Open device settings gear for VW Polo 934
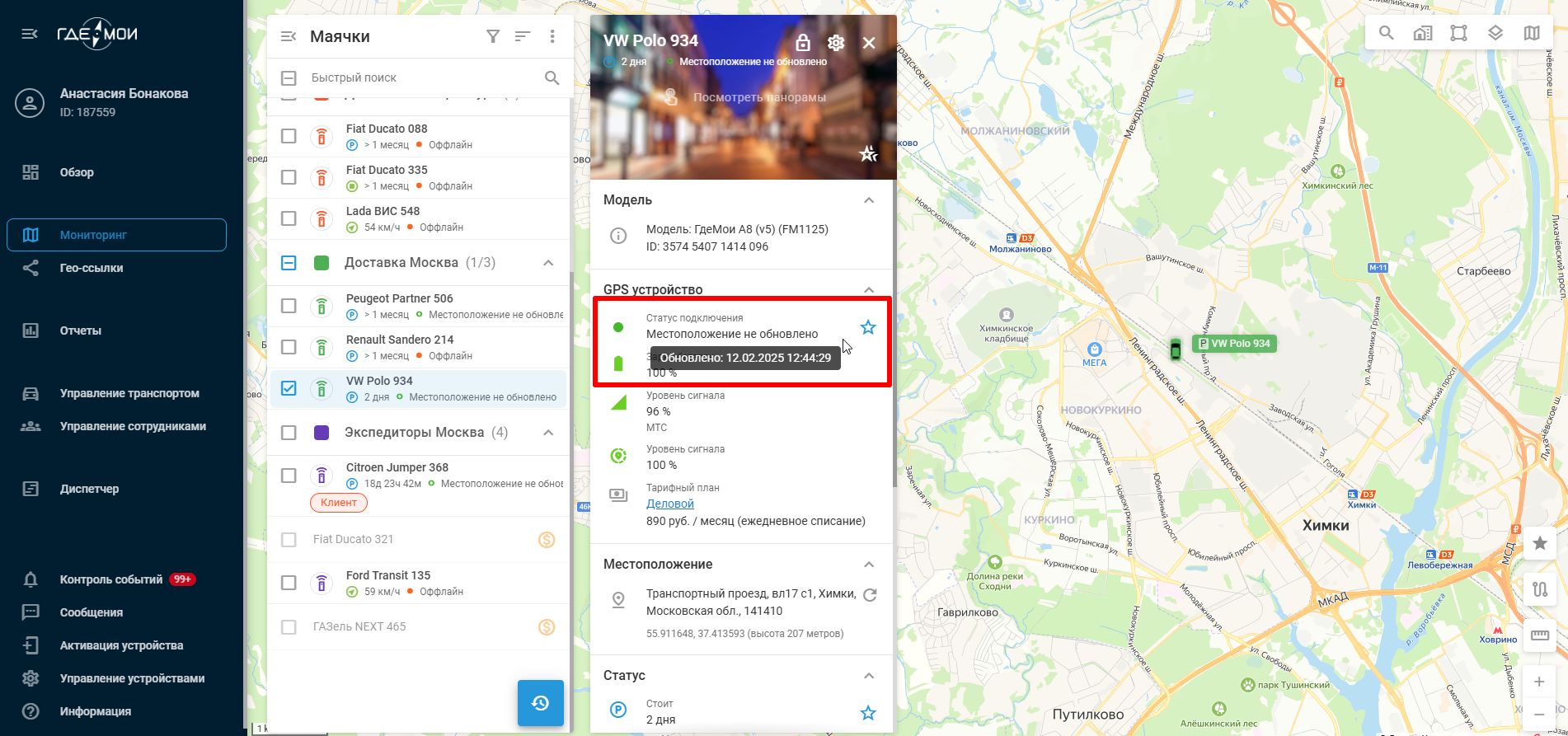This screenshot has height=736, width=1568. (x=835, y=42)
